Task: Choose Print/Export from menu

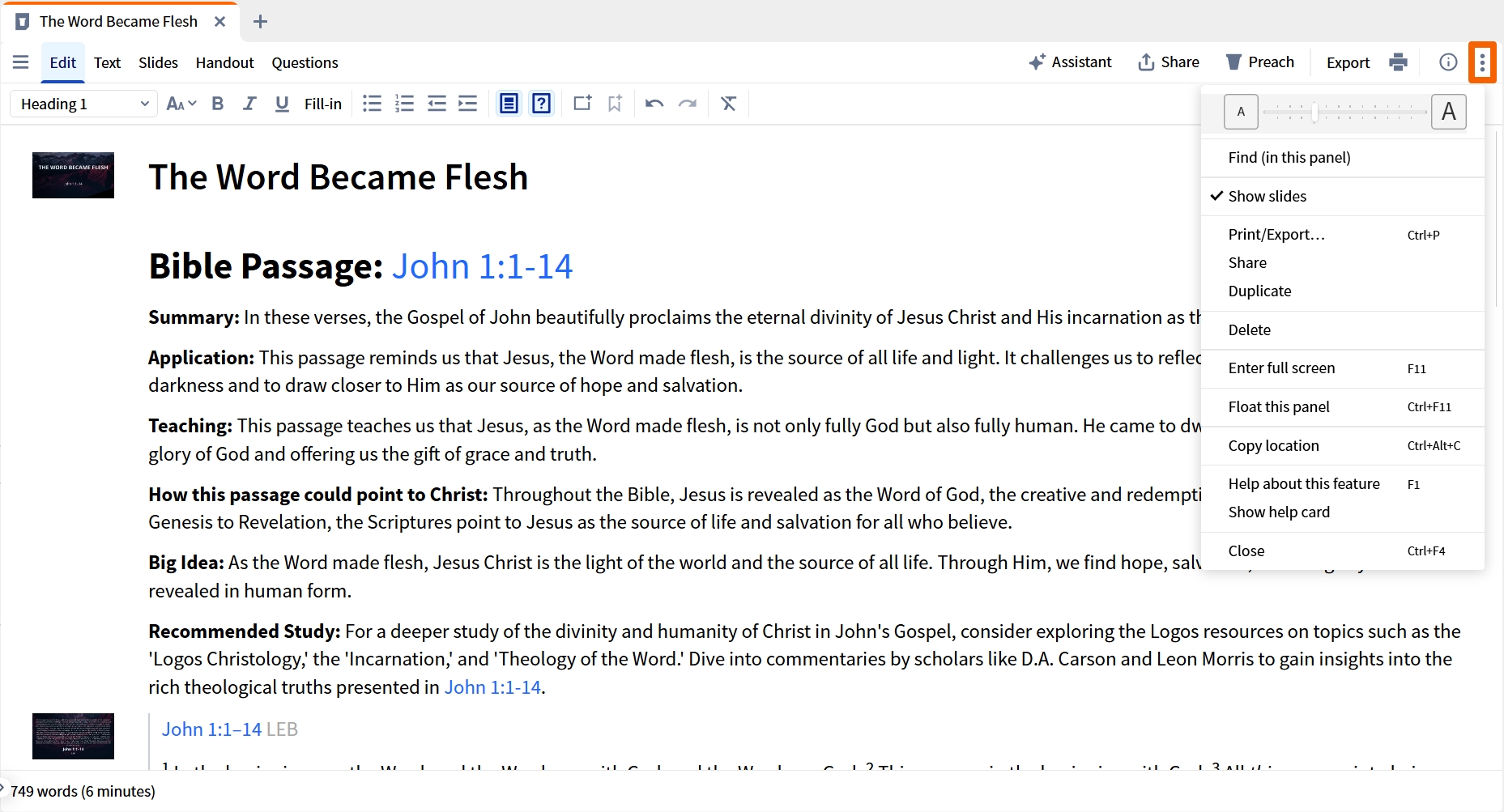Action: [x=1343, y=235]
